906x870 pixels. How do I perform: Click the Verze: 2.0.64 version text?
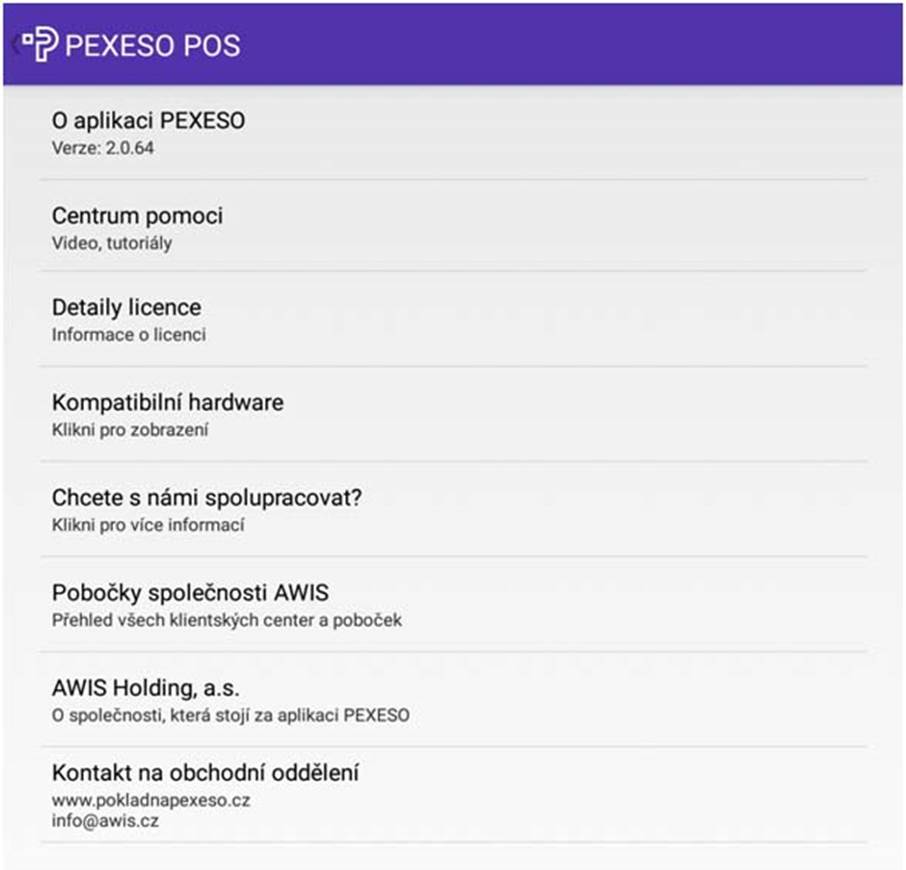[103, 148]
